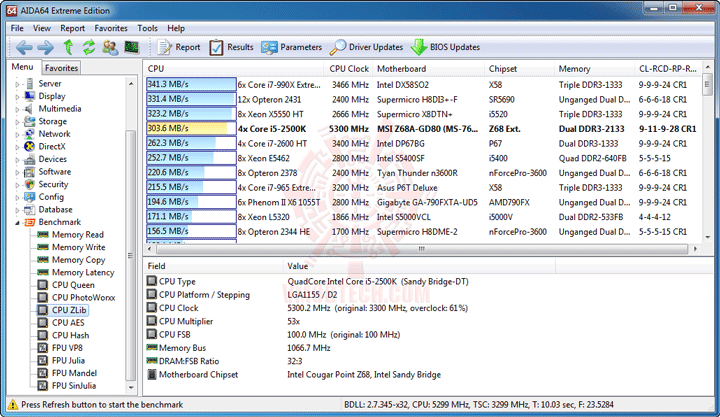This screenshot has height=417, width=720.
Task: Expand the Software tree node
Action: point(17,172)
